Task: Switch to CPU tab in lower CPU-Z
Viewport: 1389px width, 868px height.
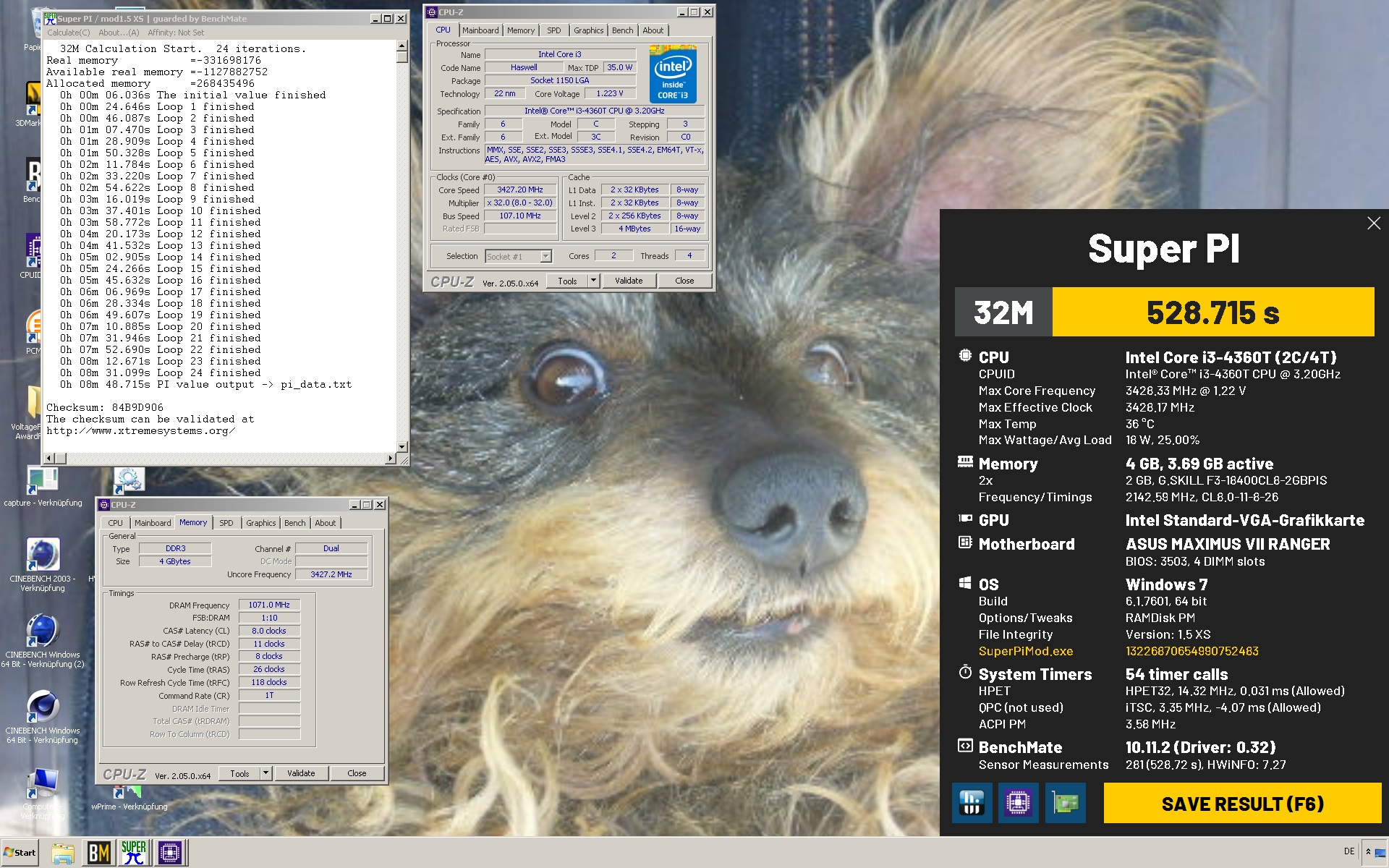Action: coord(116,523)
